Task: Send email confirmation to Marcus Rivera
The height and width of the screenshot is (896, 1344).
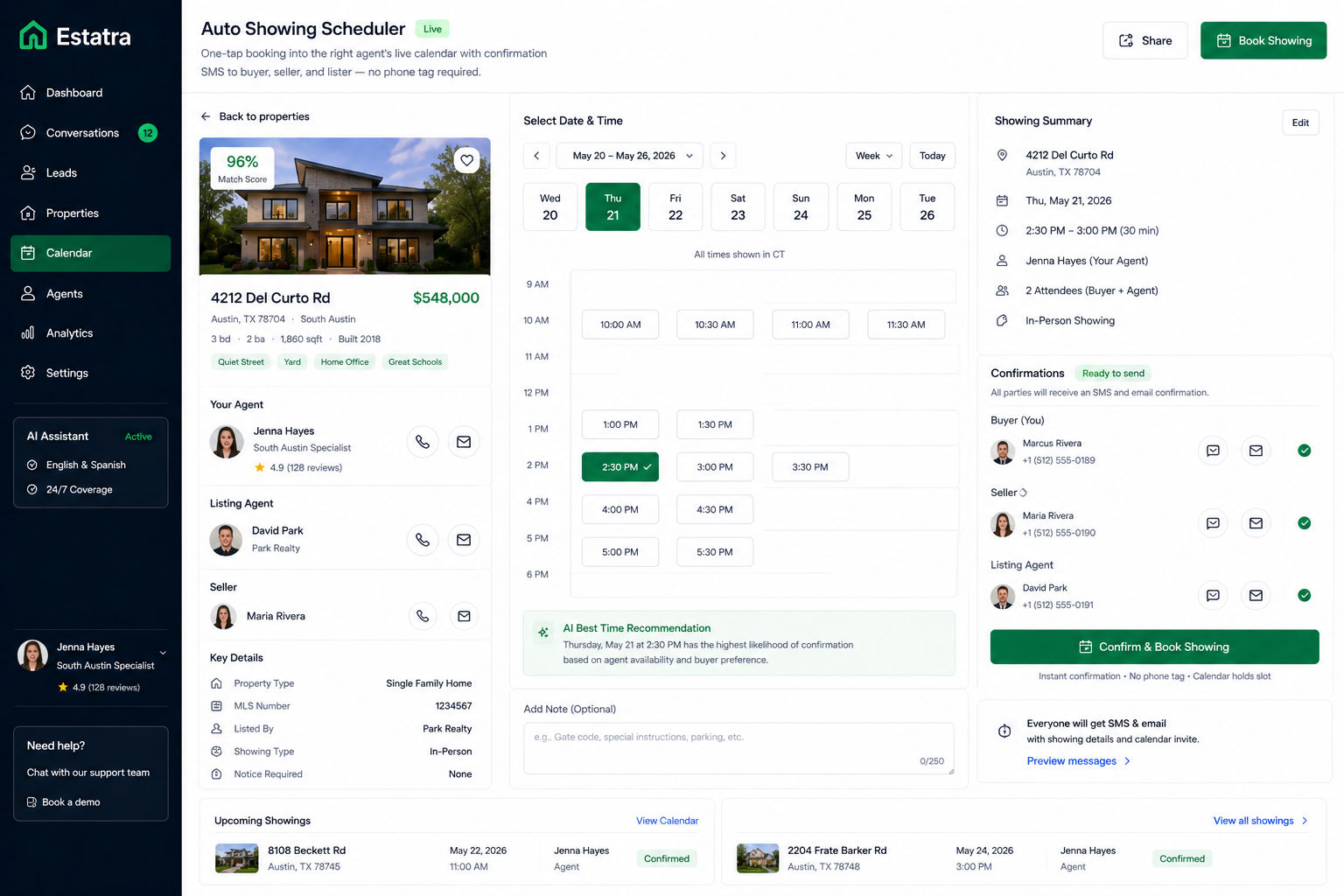Action: pyautogui.click(x=1256, y=451)
